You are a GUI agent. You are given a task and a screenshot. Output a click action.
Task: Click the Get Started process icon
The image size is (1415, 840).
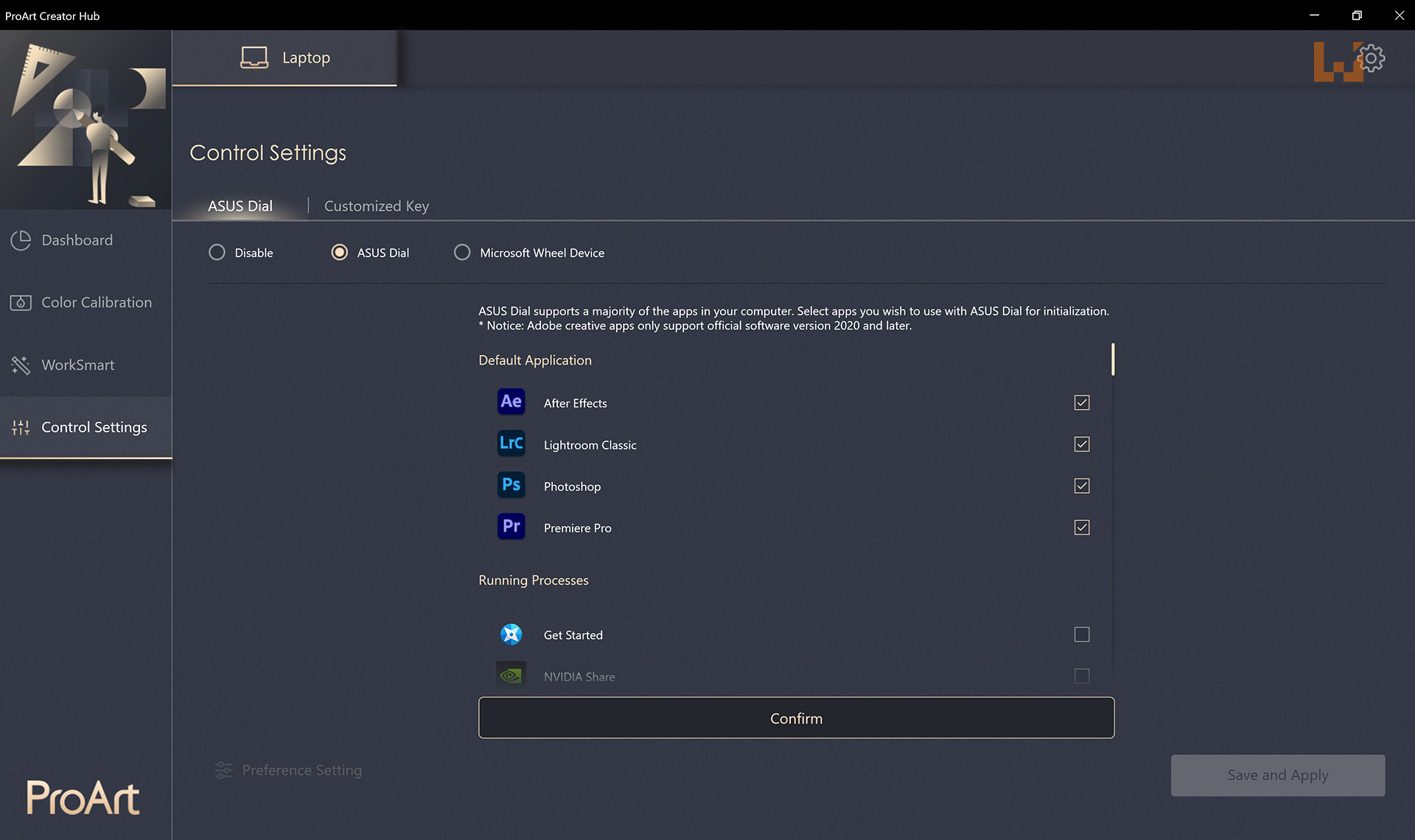511,634
